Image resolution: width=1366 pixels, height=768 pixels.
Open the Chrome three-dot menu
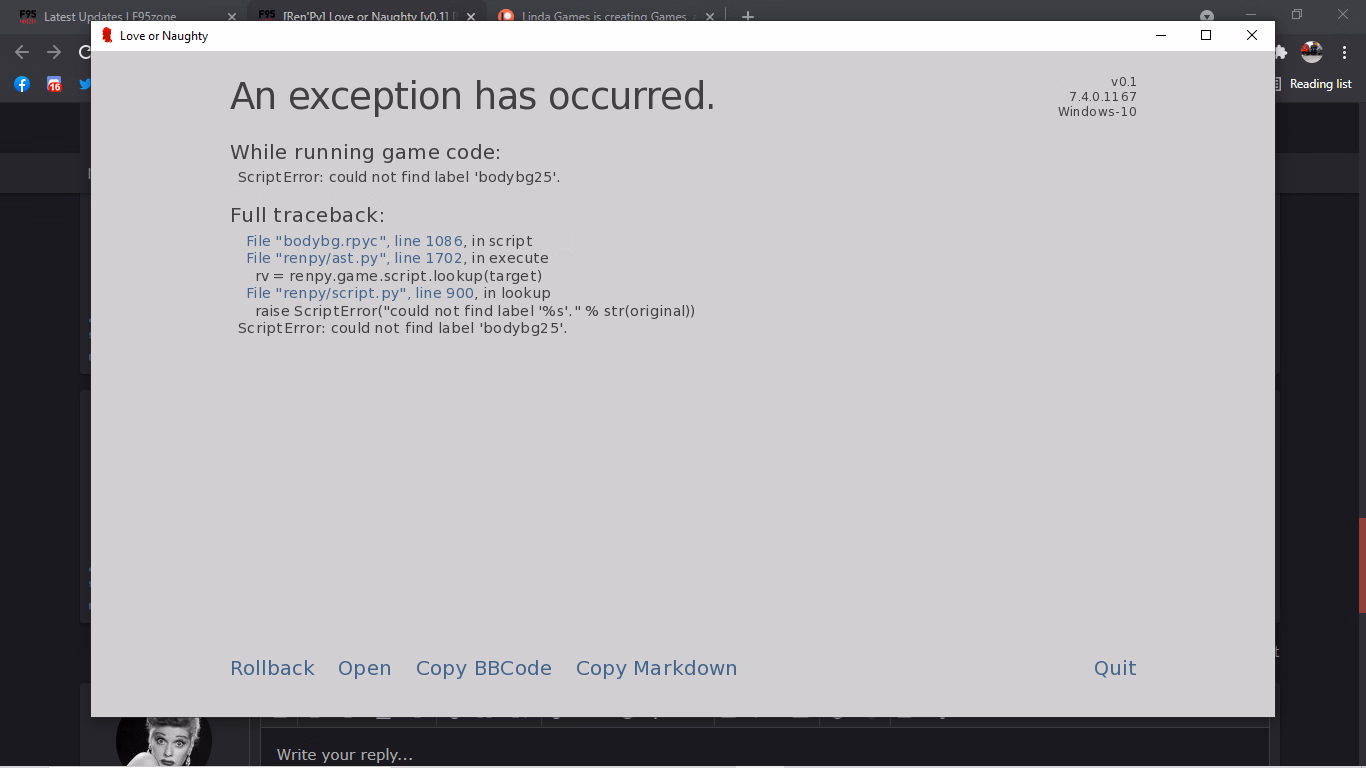[x=1344, y=52]
